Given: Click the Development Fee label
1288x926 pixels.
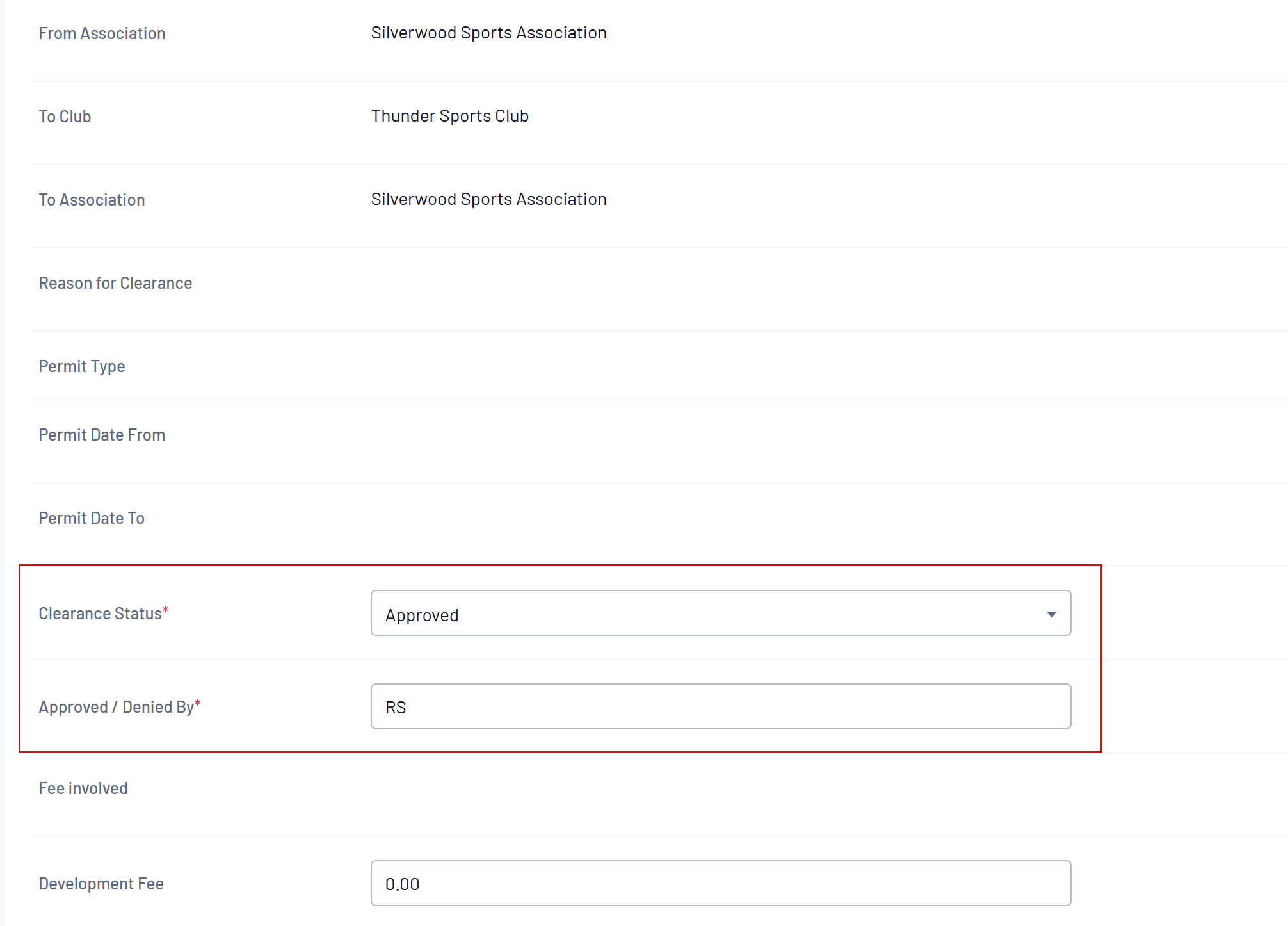Looking at the screenshot, I should click(101, 884).
